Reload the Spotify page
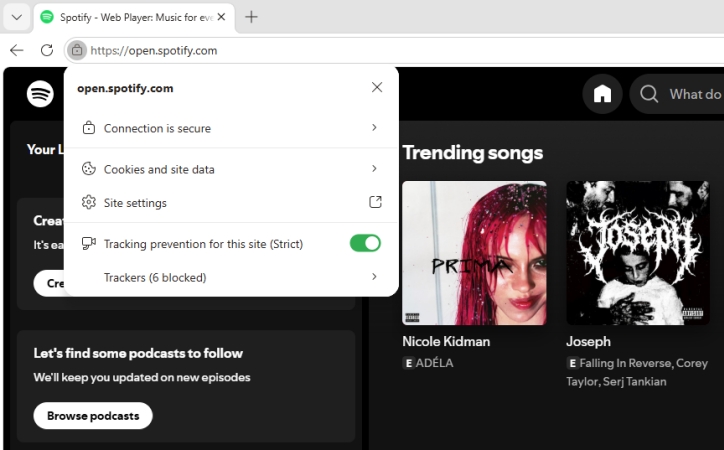Image resolution: width=724 pixels, height=450 pixels. point(47,50)
